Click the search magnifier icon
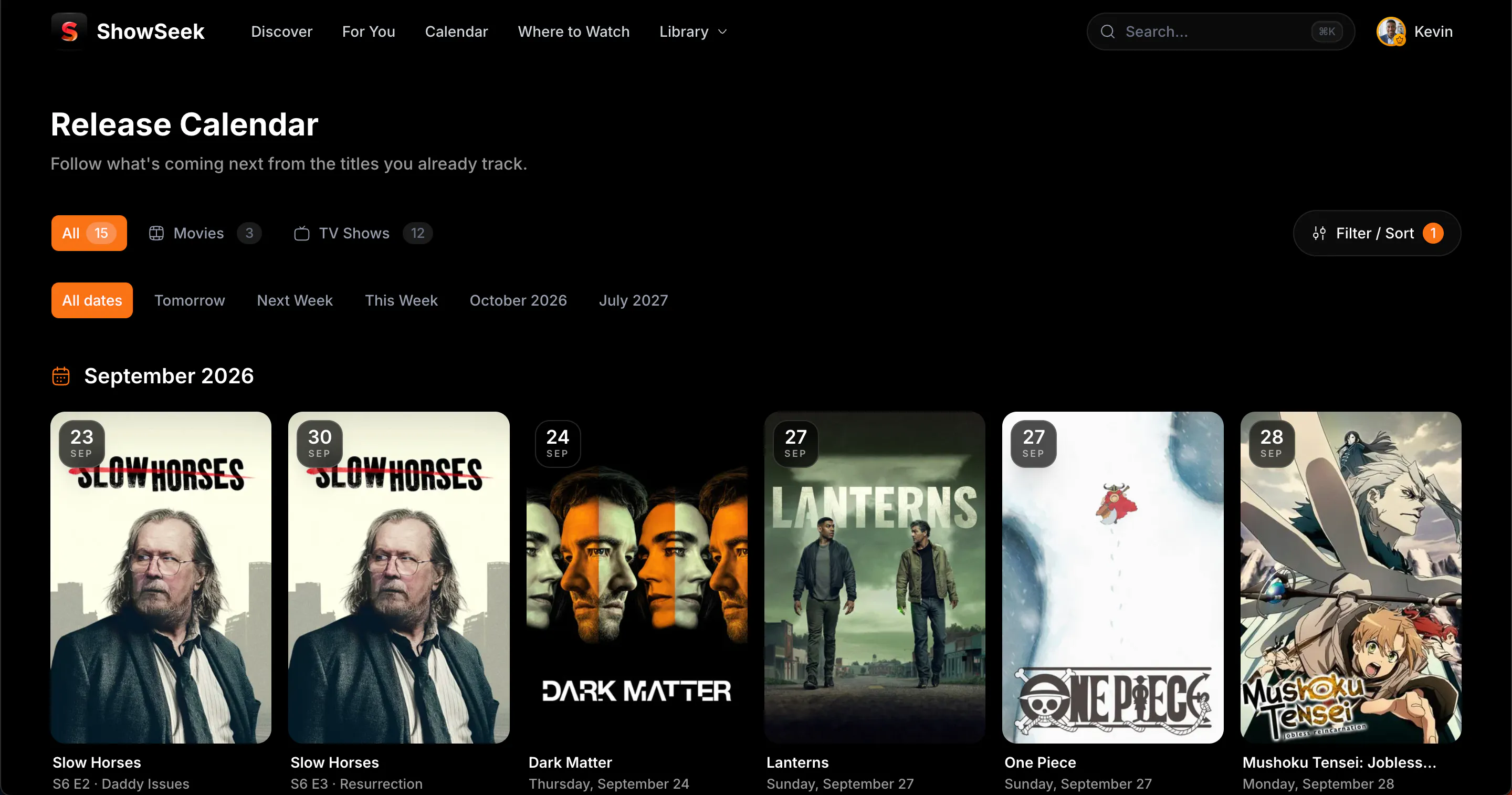Image resolution: width=1512 pixels, height=795 pixels. click(x=1108, y=32)
